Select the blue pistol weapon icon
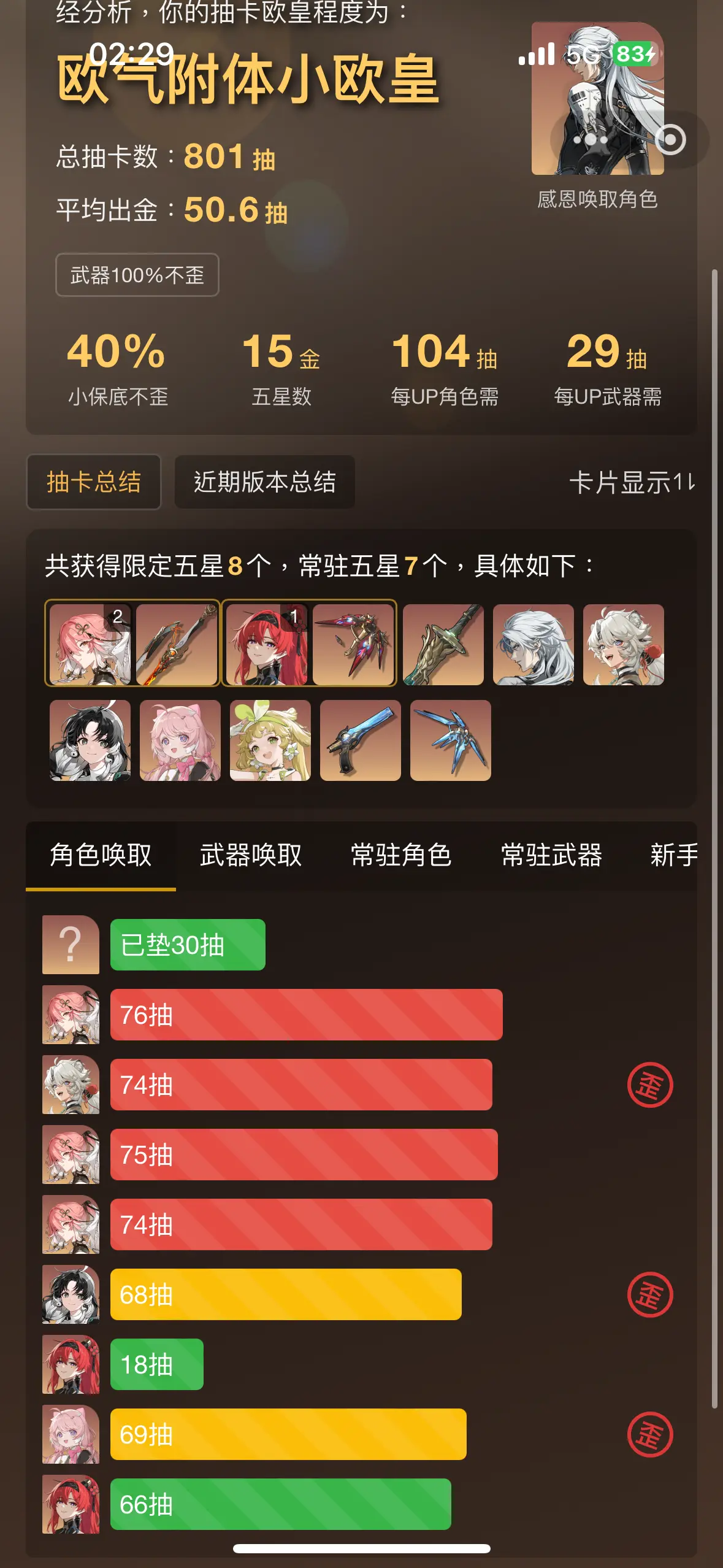Image resolution: width=723 pixels, height=1568 pixels. (361, 740)
